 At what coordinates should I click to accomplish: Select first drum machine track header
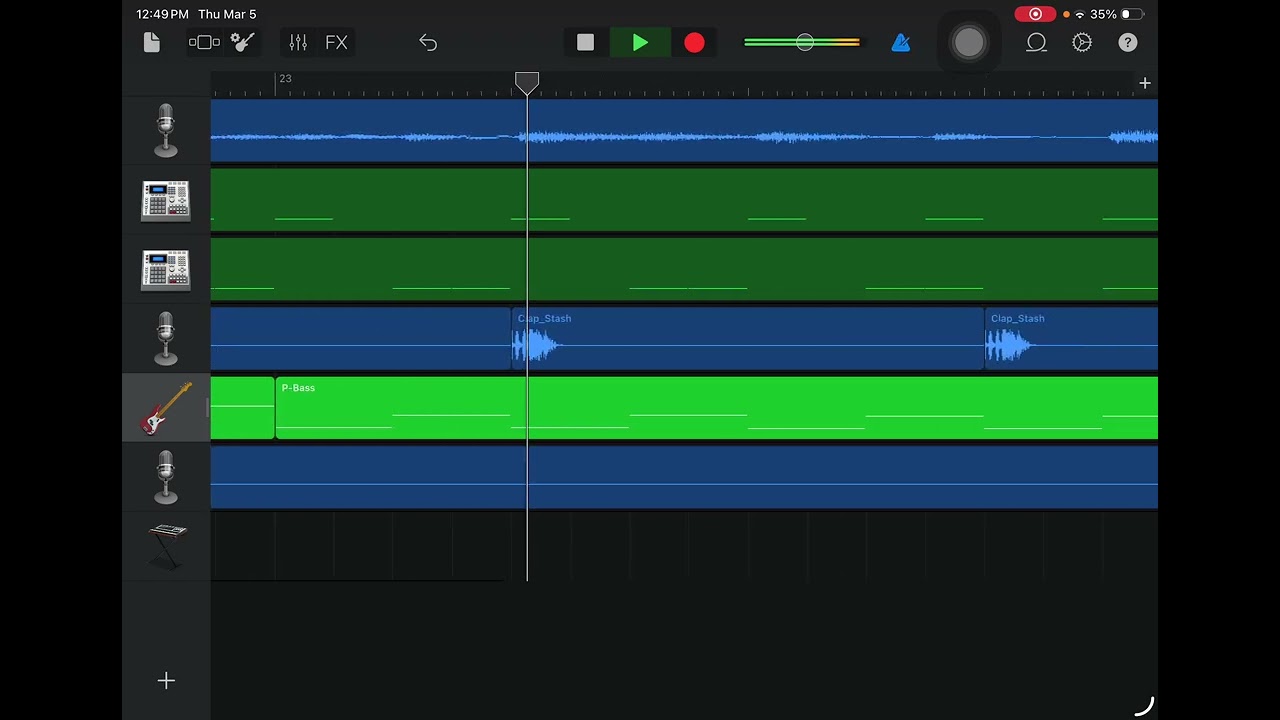tap(166, 200)
